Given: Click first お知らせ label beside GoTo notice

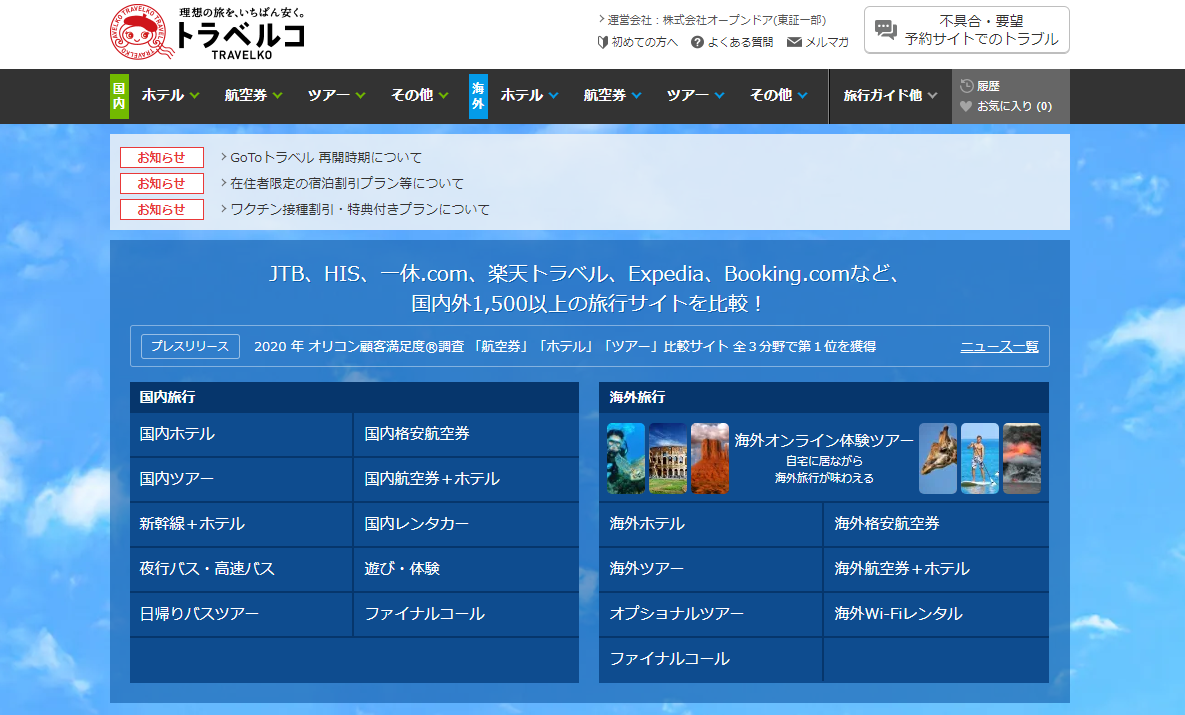Looking at the screenshot, I should point(162,157).
